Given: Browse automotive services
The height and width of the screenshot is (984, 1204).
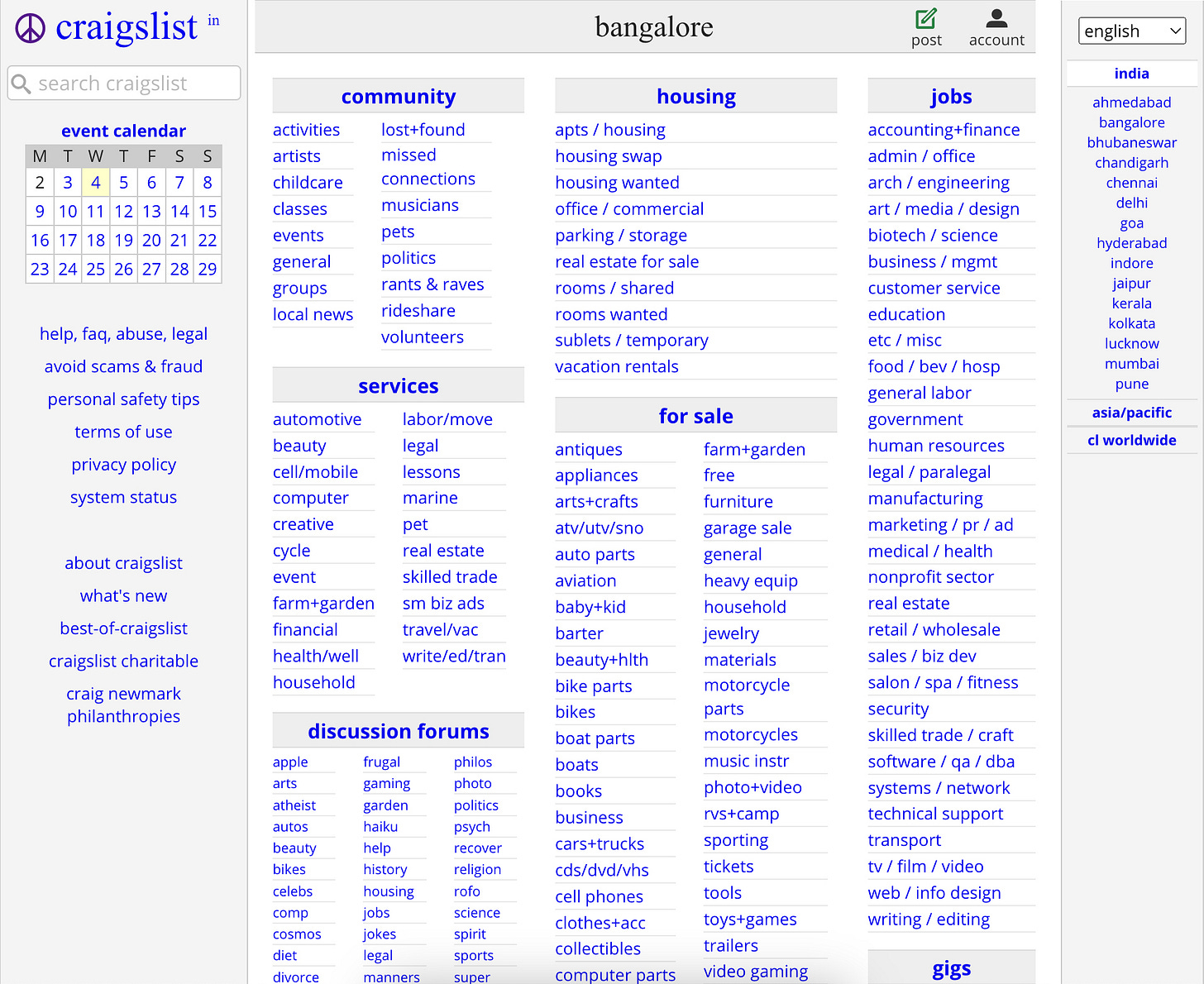Looking at the screenshot, I should click(317, 419).
